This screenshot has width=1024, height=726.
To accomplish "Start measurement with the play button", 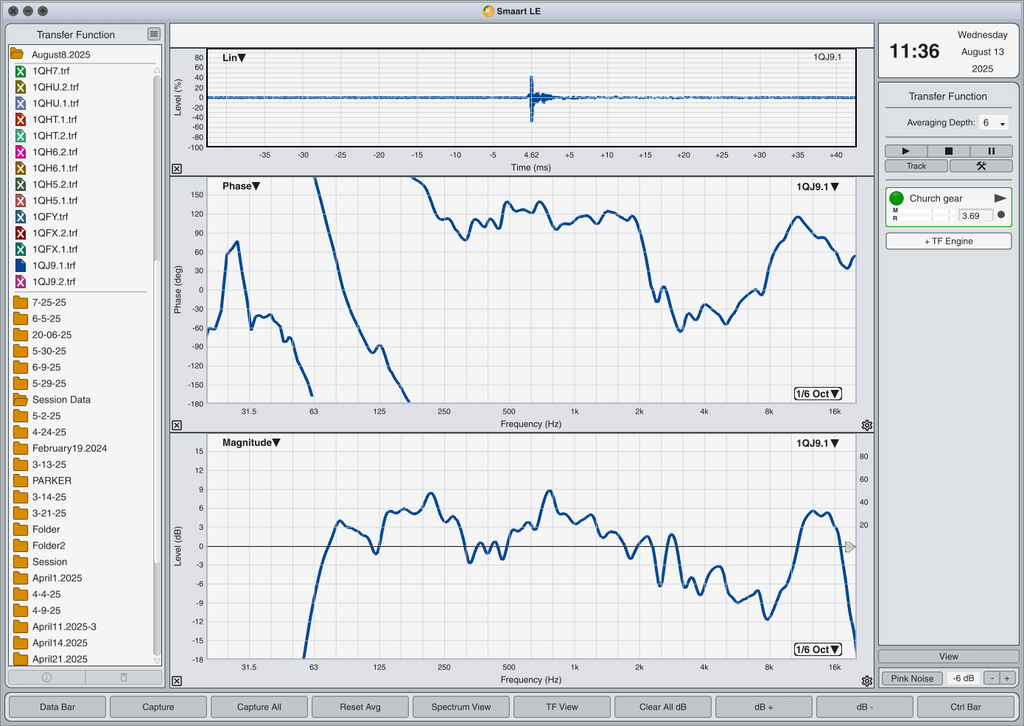I will pos(906,151).
